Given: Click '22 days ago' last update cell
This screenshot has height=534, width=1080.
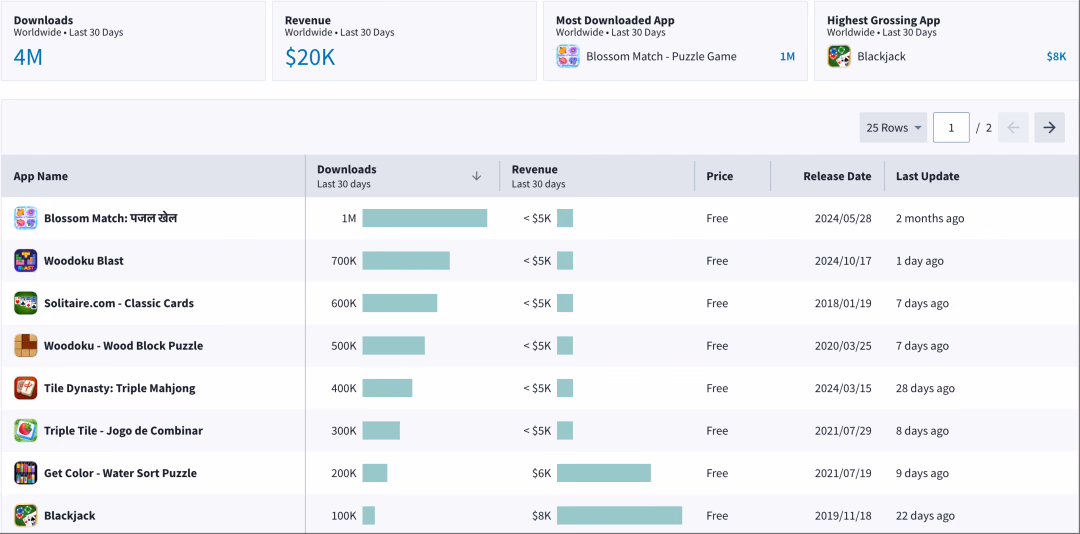Looking at the screenshot, I should tap(925, 515).
